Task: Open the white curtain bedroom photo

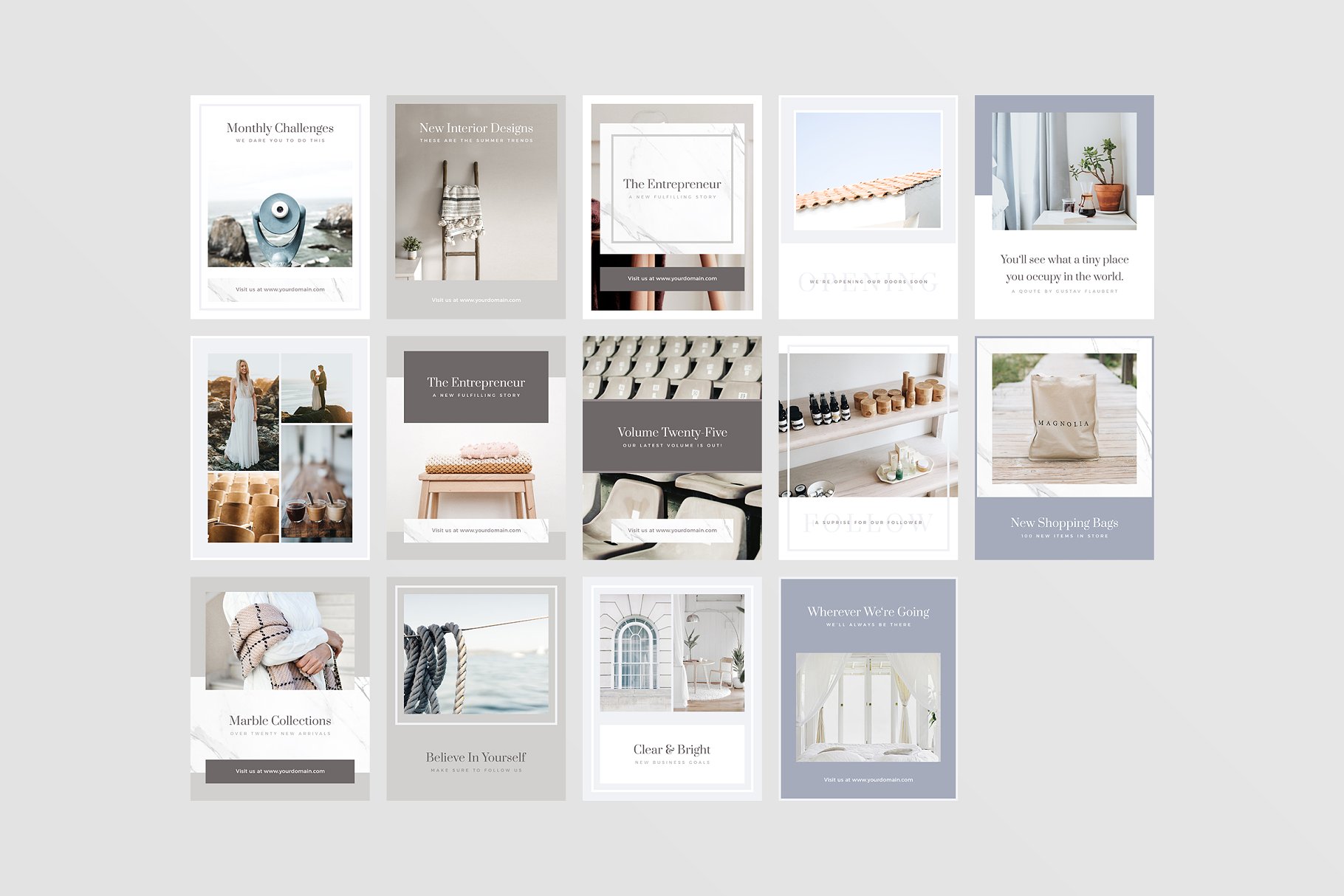Action: (x=868, y=706)
